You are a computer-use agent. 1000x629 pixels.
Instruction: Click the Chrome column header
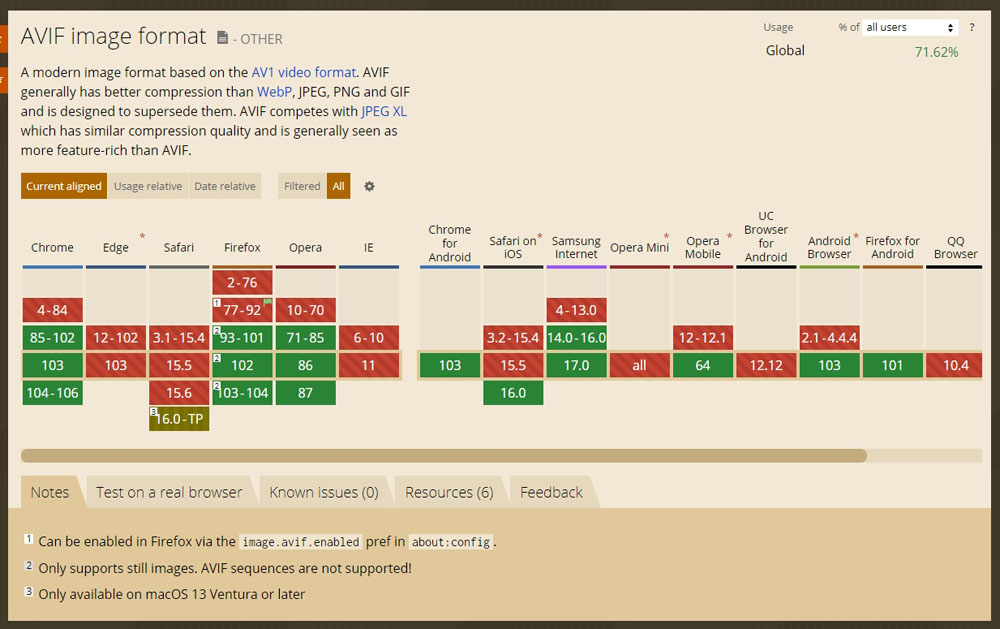(x=52, y=248)
